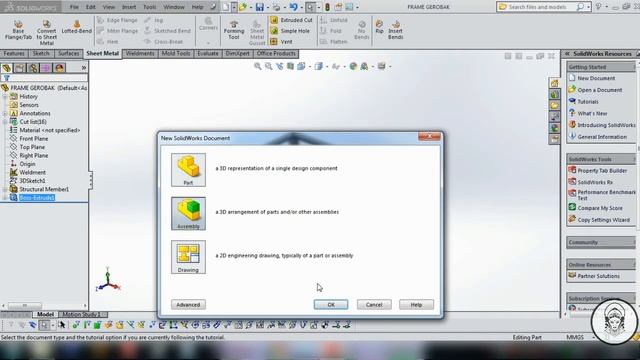Choose the Drawing document type icon
Screen dimensions: 640x360
[x=188, y=257]
